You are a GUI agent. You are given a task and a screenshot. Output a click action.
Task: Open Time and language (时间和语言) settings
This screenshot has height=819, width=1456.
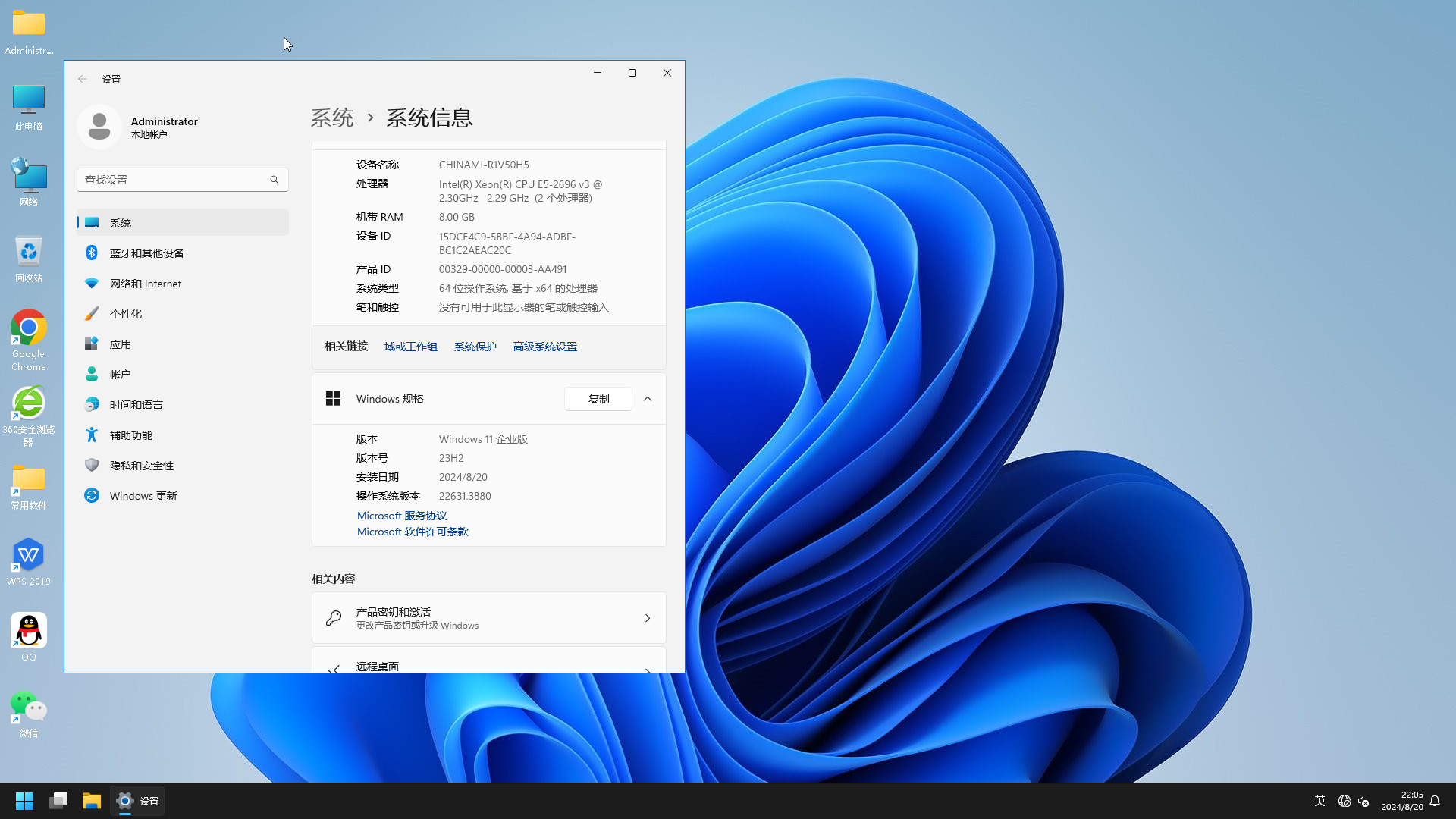click(x=182, y=404)
